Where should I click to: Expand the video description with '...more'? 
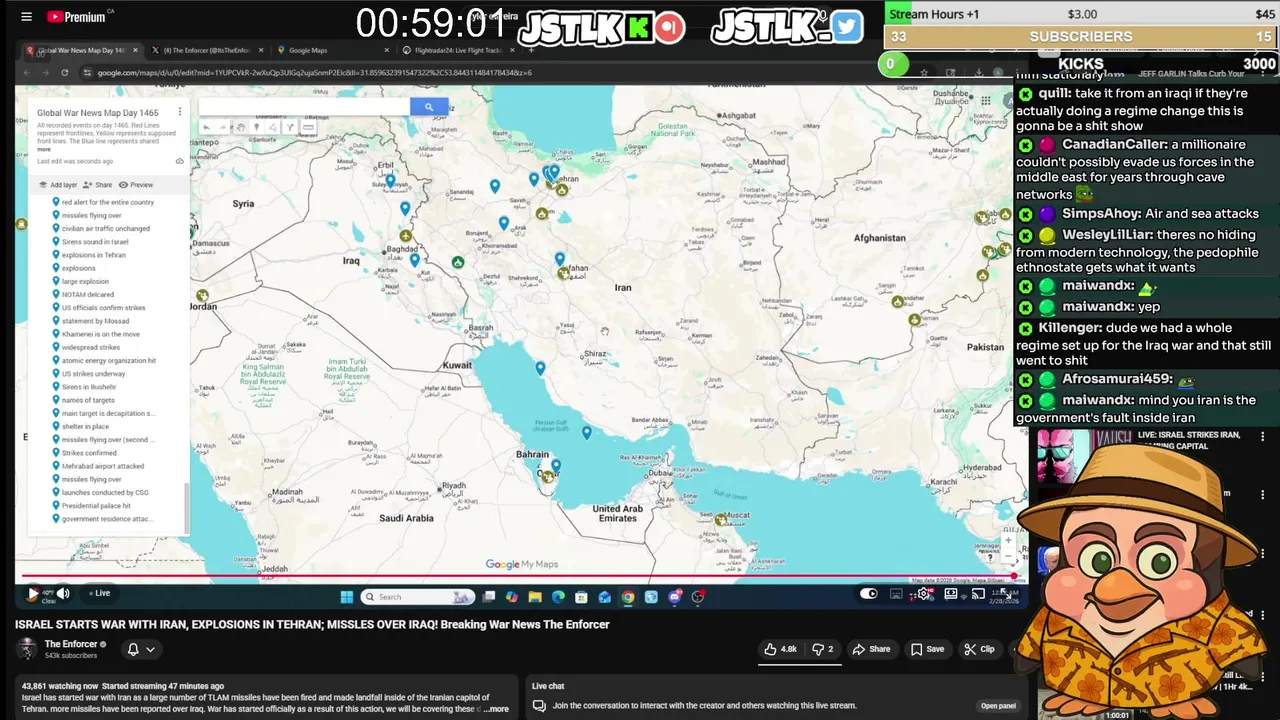[496, 709]
